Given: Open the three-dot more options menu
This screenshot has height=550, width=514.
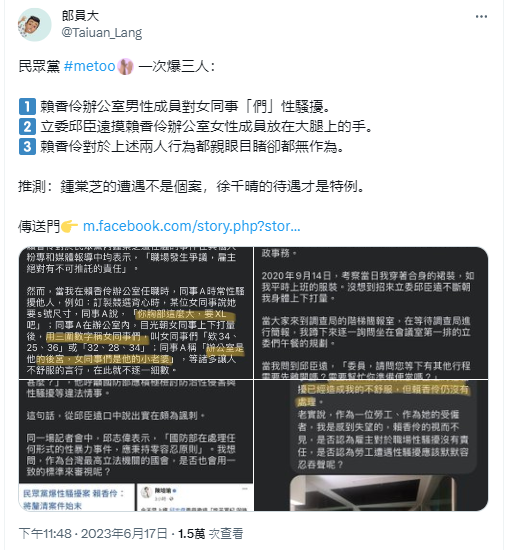Looking at the screenshot, I should pyautogui.click(x=481, y=16).
